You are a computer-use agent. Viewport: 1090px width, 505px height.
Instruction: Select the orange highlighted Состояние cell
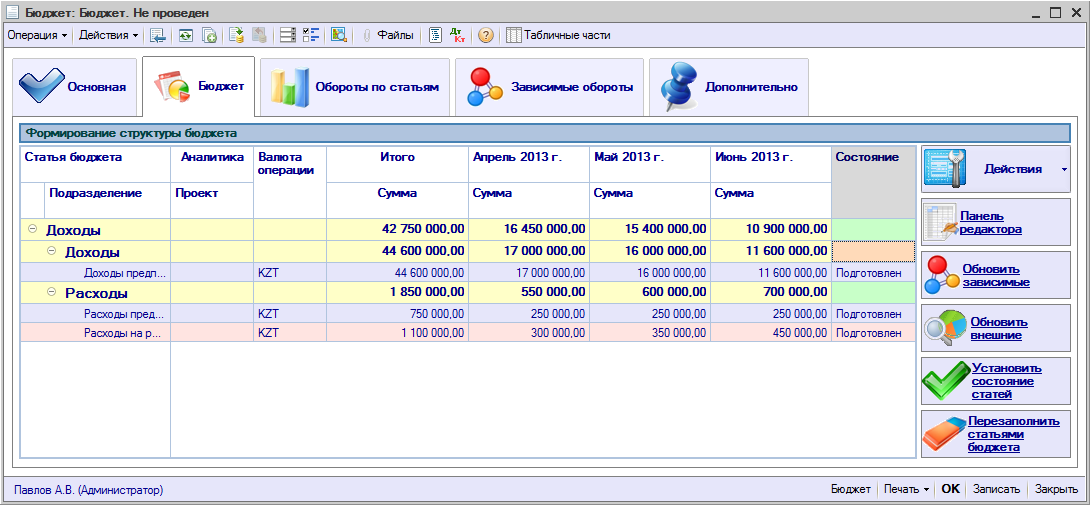pyautogui.click(x=873, y=251)
